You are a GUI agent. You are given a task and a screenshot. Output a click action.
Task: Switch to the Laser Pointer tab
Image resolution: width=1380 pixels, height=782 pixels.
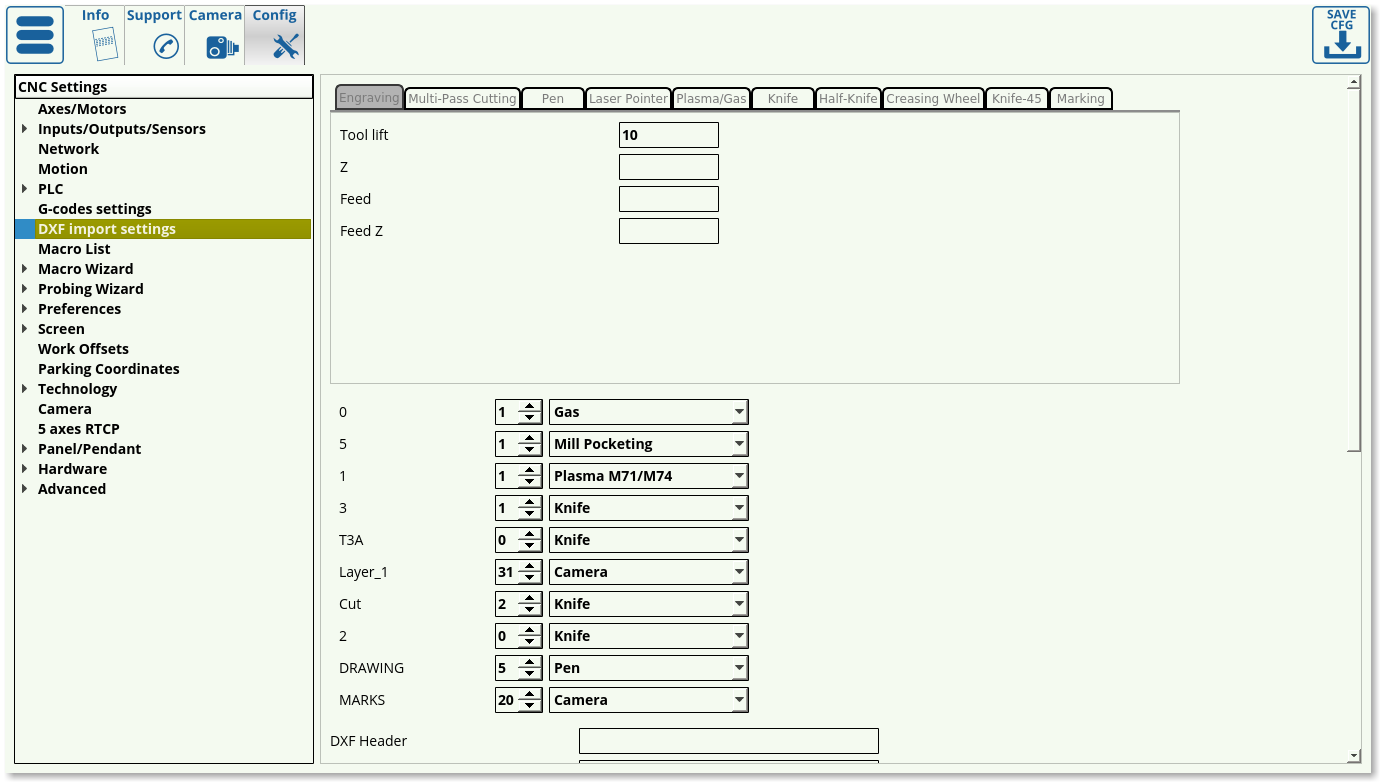pyautogui.click(x=628, y=98)
